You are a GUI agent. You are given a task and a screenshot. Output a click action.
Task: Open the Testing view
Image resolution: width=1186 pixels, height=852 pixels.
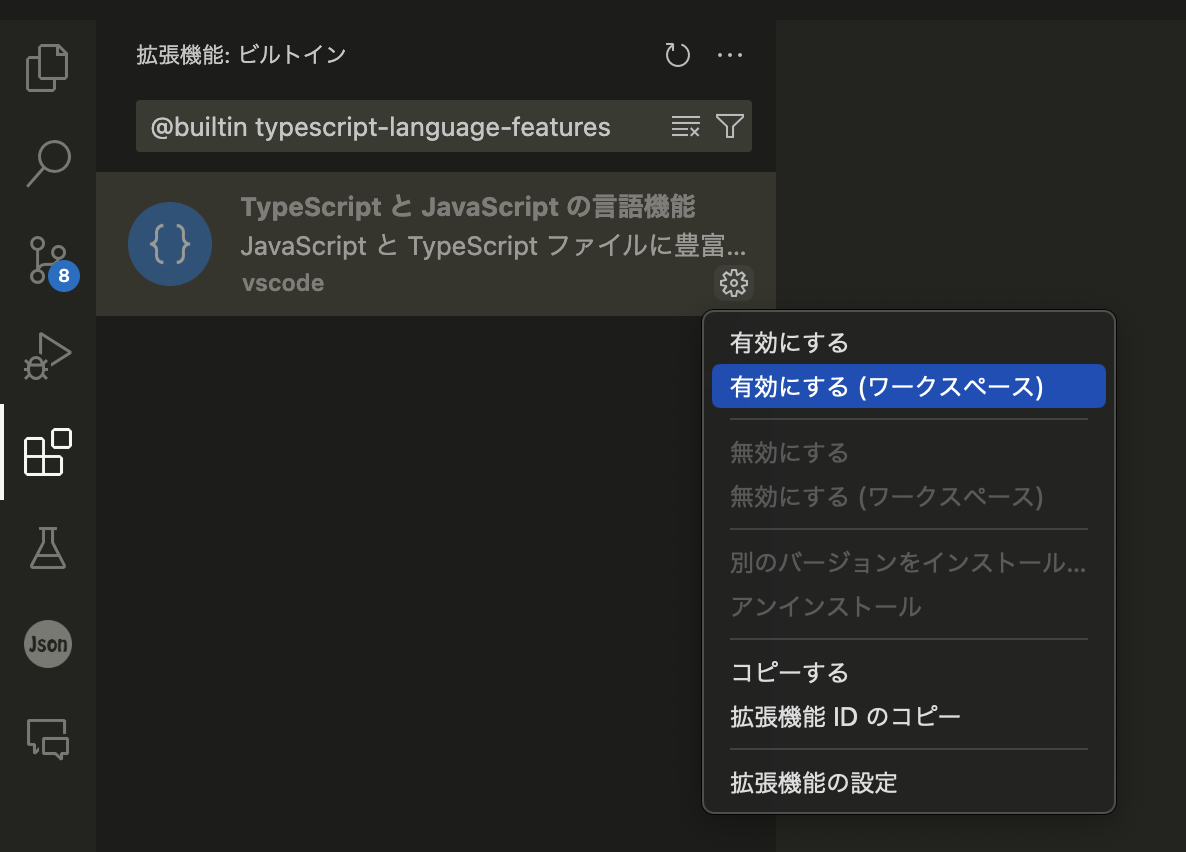(x=47, y=549)
